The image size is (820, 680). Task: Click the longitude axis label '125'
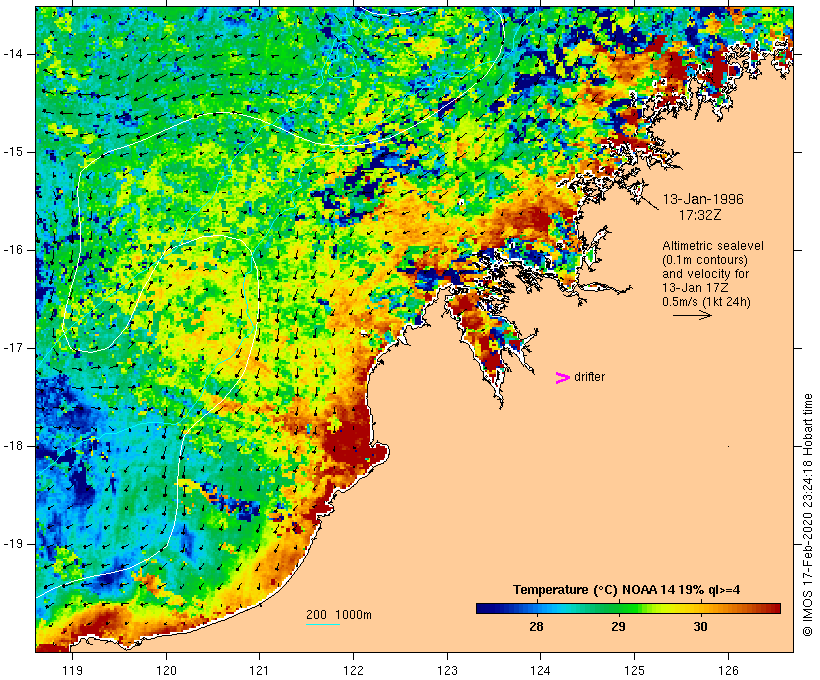634,670
